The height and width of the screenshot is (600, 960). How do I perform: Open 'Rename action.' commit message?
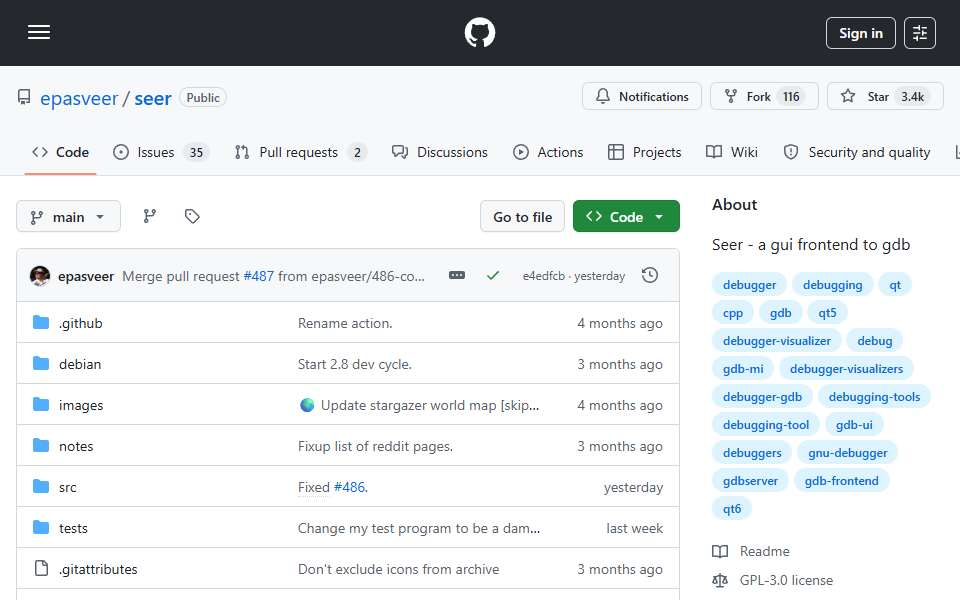[345, 323]
